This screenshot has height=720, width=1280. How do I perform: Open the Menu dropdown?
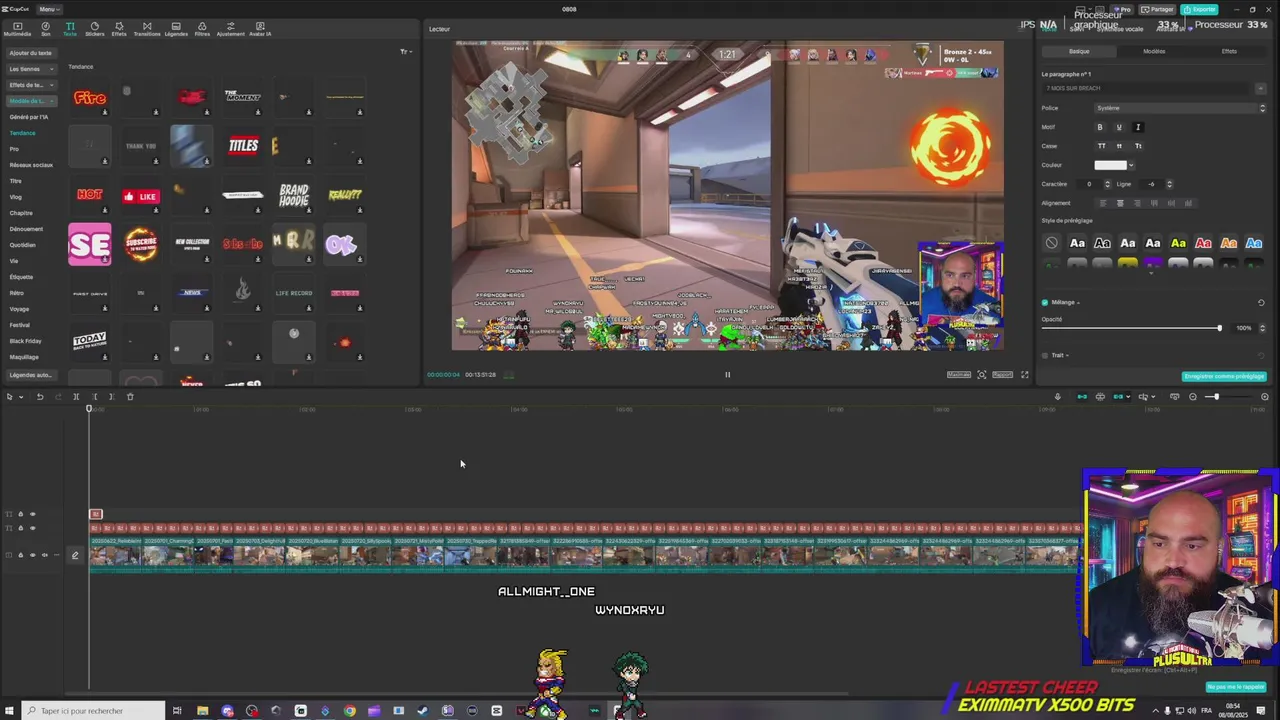click(x=47, y=9)
